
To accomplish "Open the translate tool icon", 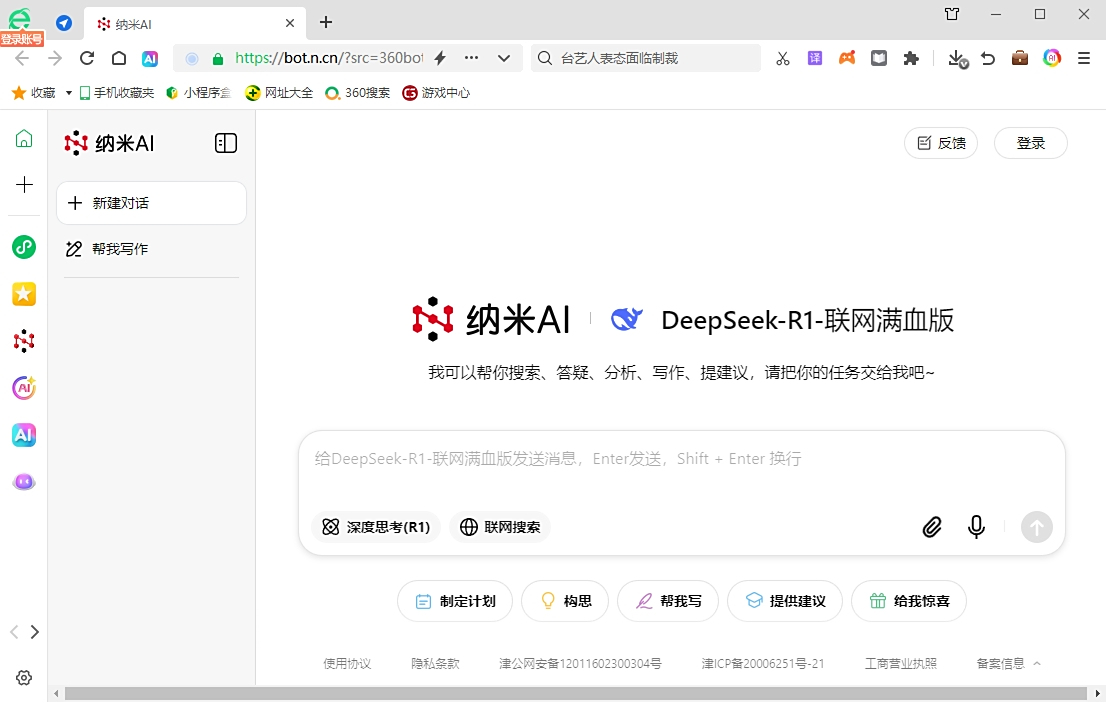I will [x=814, y=58].
